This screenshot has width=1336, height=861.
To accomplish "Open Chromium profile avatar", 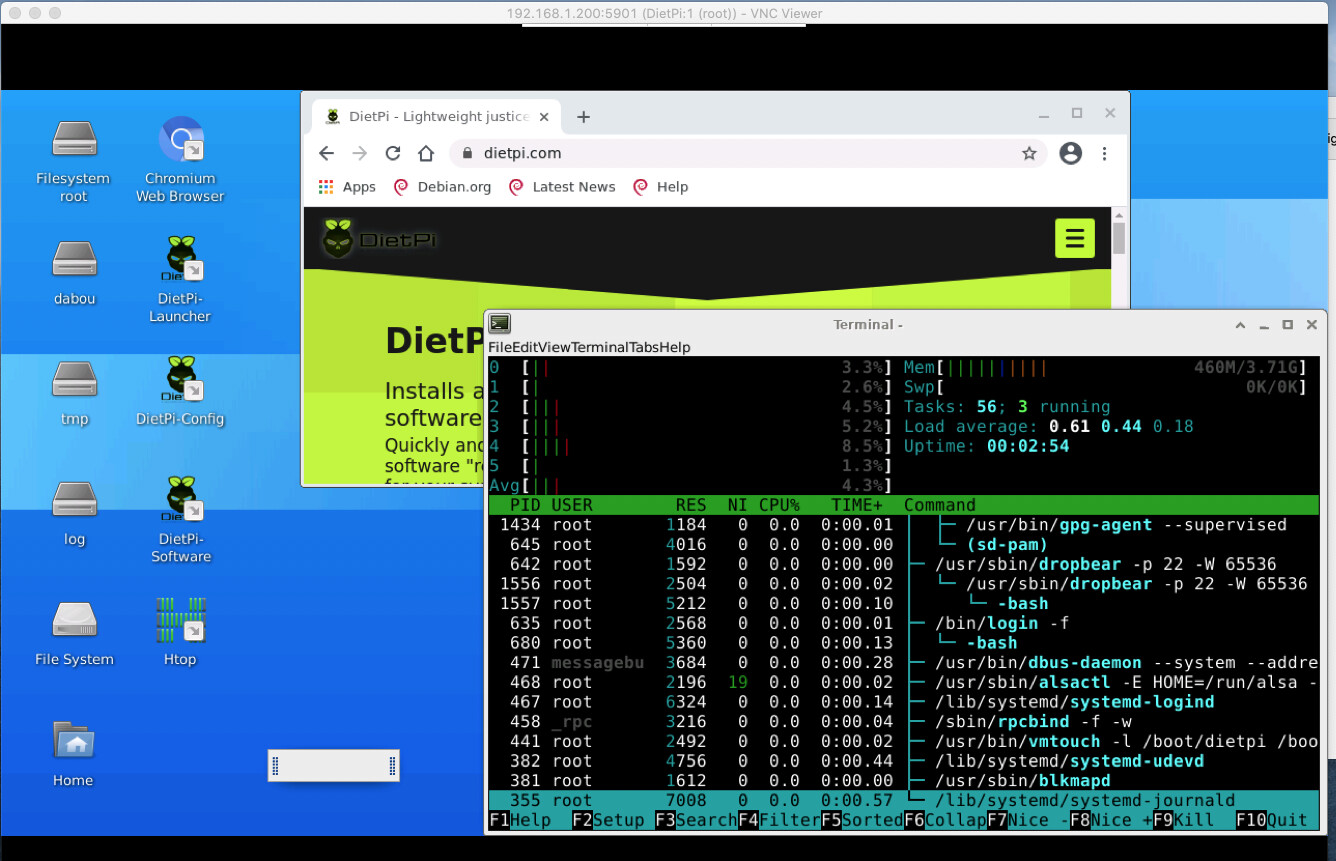I will click(x=1070, y=153).
